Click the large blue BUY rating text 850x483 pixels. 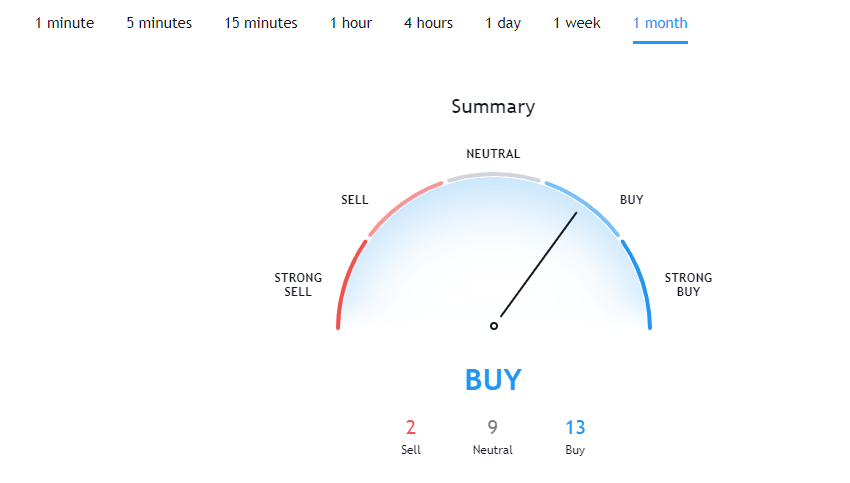click(493, 380)
